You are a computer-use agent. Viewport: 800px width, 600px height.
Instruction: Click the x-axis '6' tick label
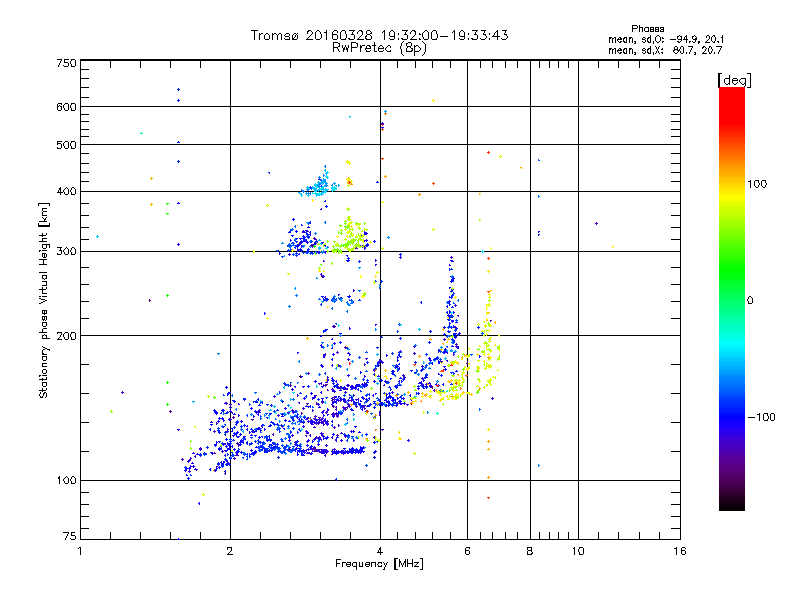pos(467,551)
